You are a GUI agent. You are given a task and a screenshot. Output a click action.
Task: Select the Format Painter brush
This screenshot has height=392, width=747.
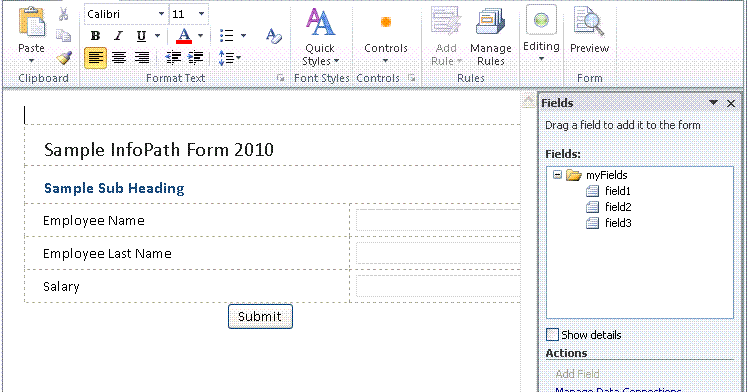[64, 58]
